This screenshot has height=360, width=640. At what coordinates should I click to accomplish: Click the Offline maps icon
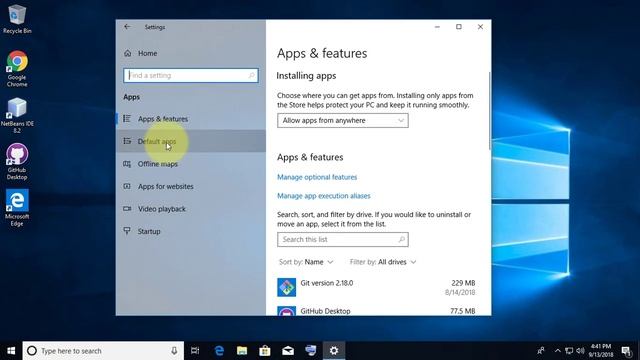tap(127, 164)
